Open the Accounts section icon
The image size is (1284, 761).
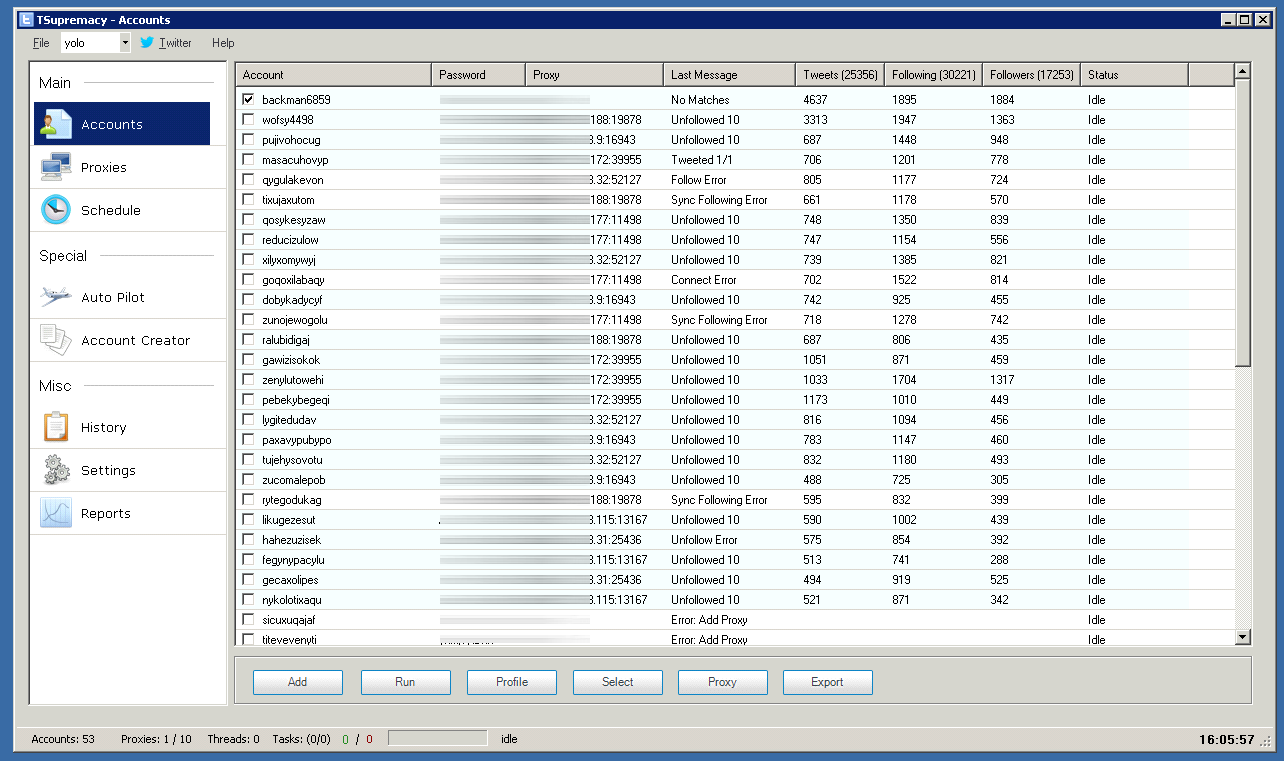55,124
